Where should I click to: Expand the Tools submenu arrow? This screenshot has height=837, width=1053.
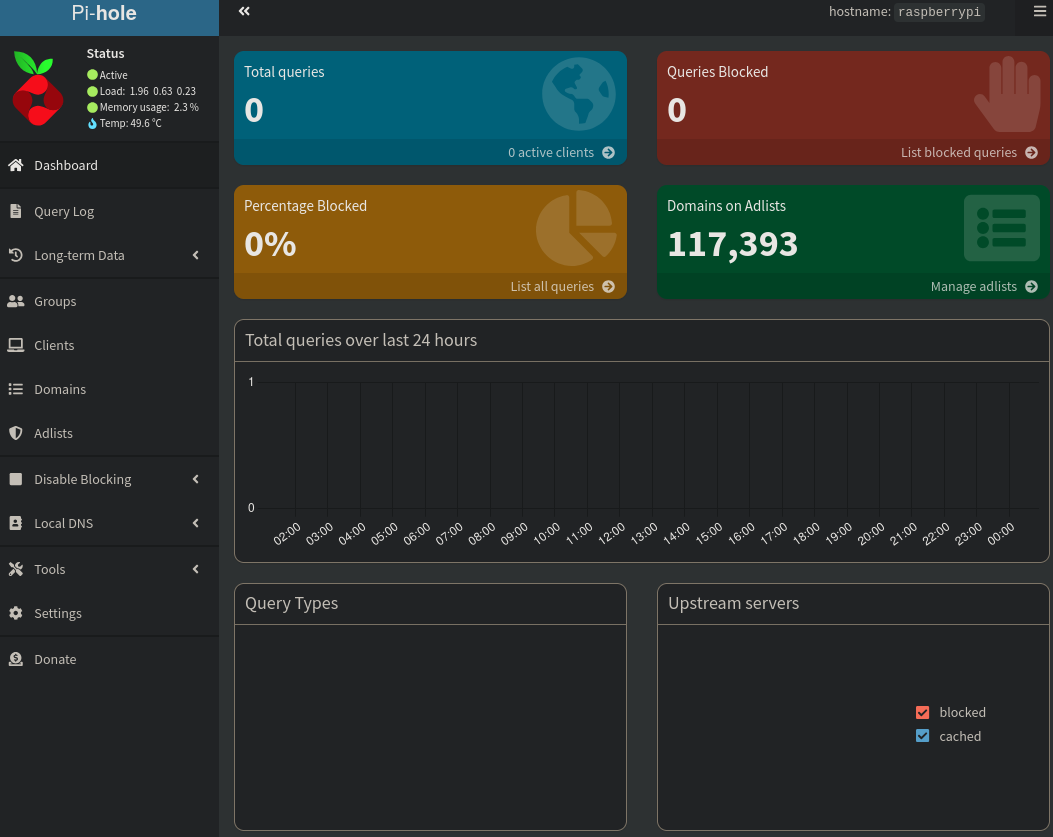coord(196,569)
